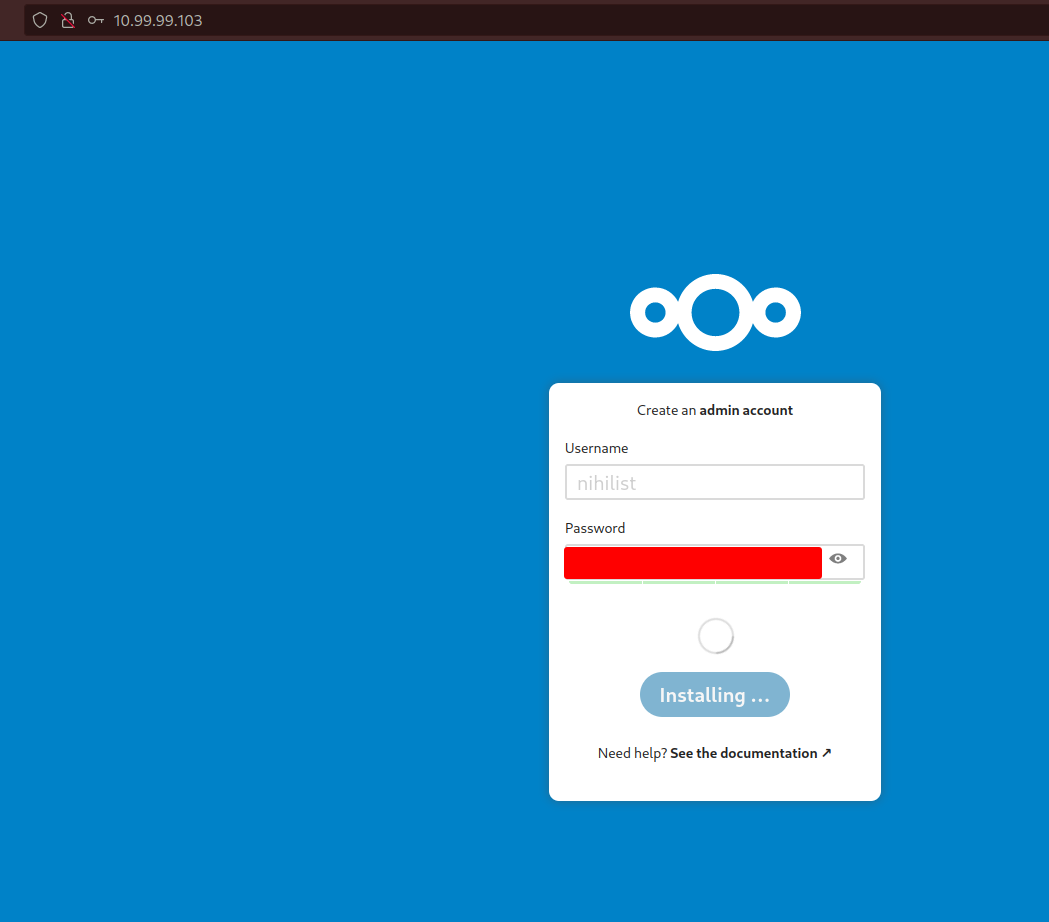Click the loading spinner above Installing

click(715, 636)
